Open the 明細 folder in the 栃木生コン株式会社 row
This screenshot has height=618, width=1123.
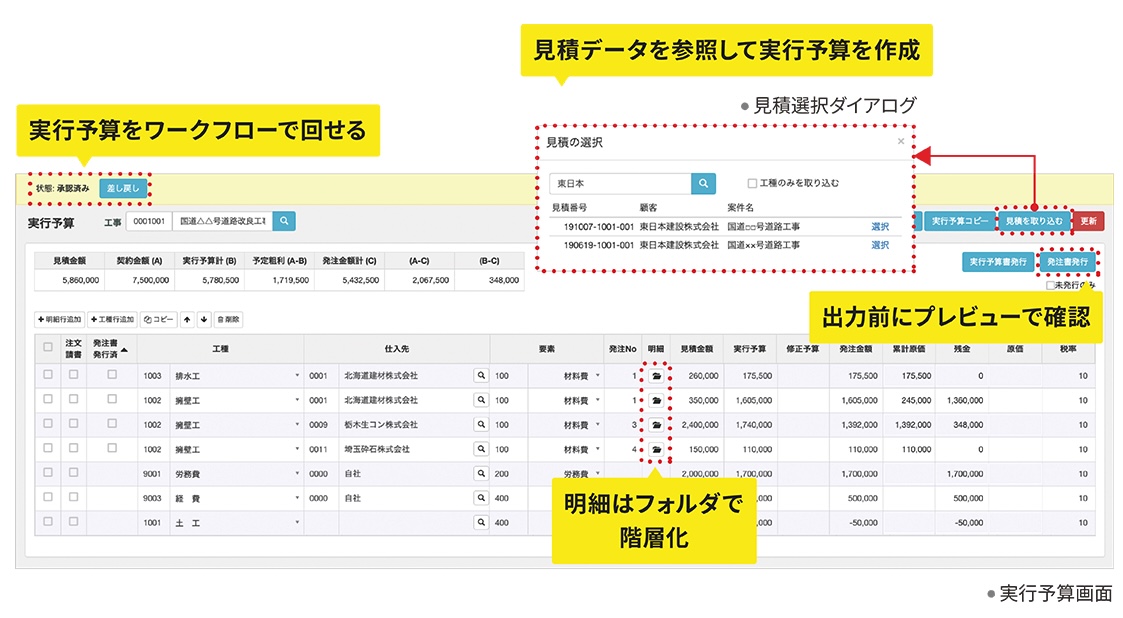click(x=656, y=425)
